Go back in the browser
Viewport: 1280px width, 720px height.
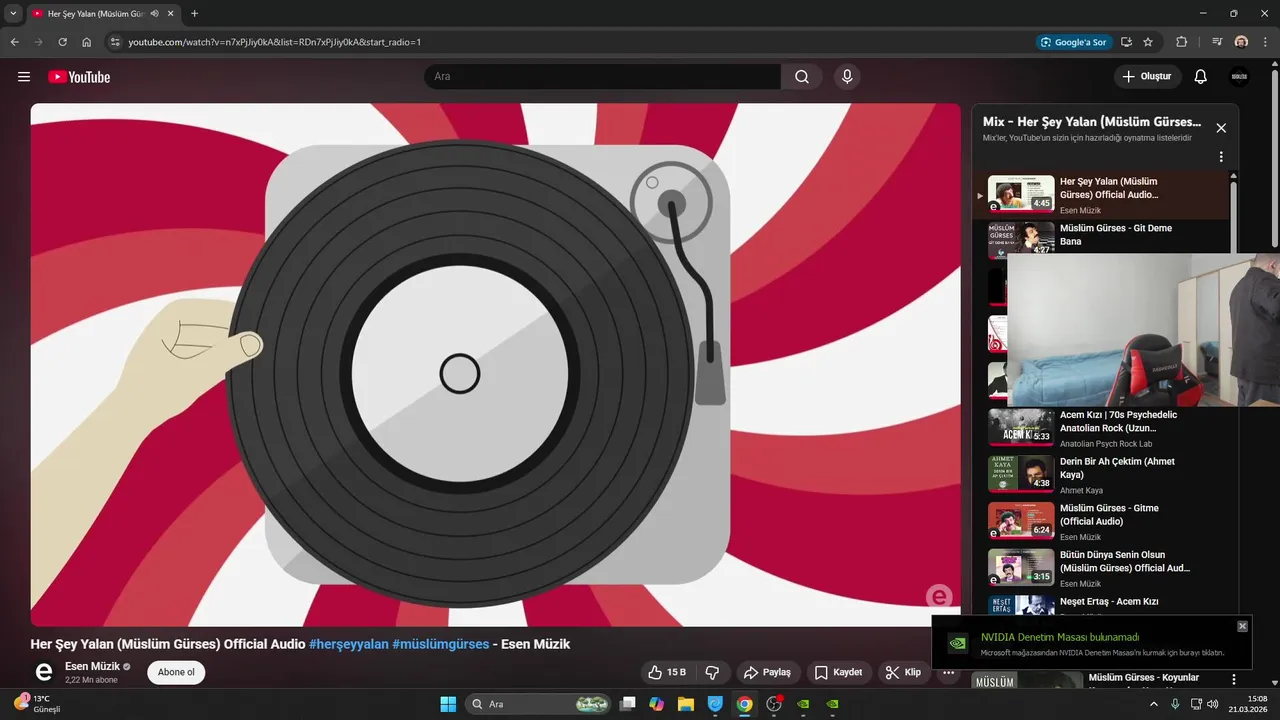point(15,42)
